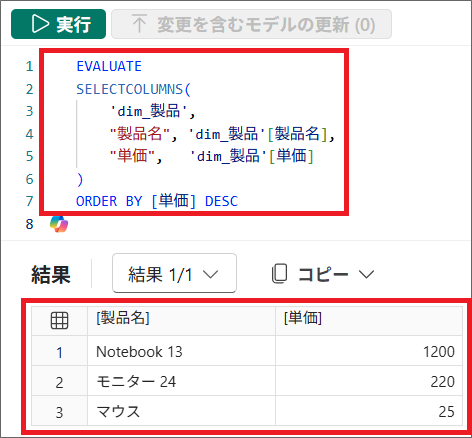Screen dimensions: 472x438
Task: Place cursor on ORDER BY [単価] DESC line
Action: [157, 201]
